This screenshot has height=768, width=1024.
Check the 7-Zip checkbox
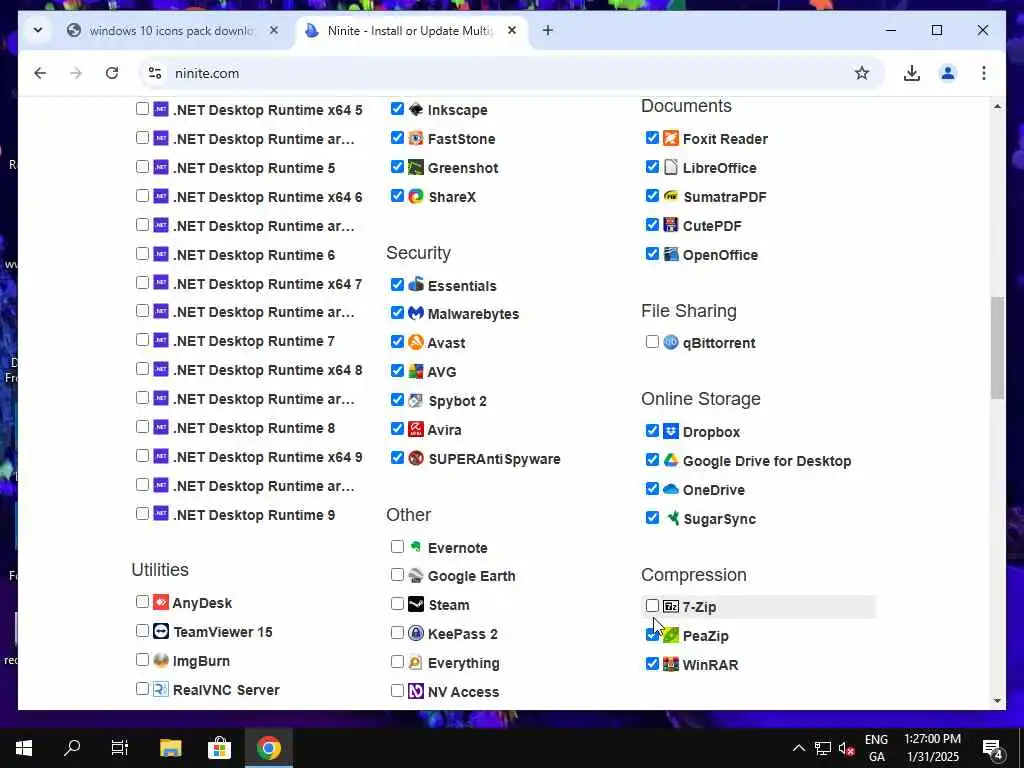pyautogui.click(x=652, y=606)
